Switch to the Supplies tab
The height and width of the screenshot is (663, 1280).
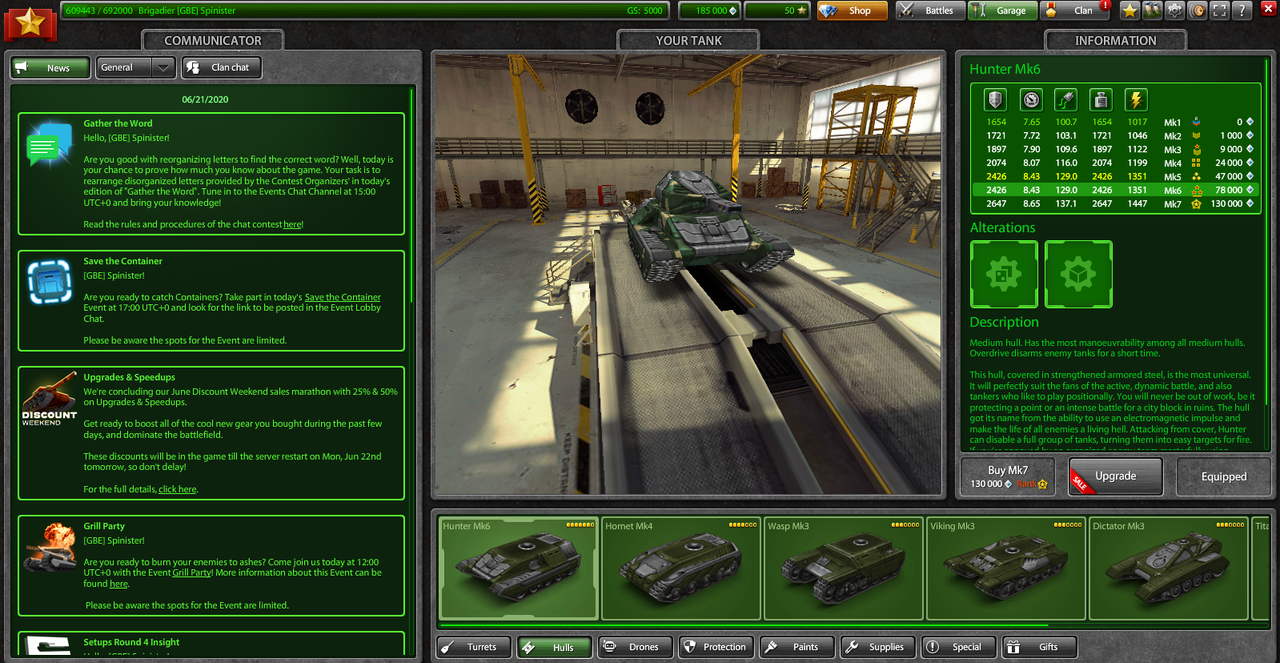pos(878,647)
